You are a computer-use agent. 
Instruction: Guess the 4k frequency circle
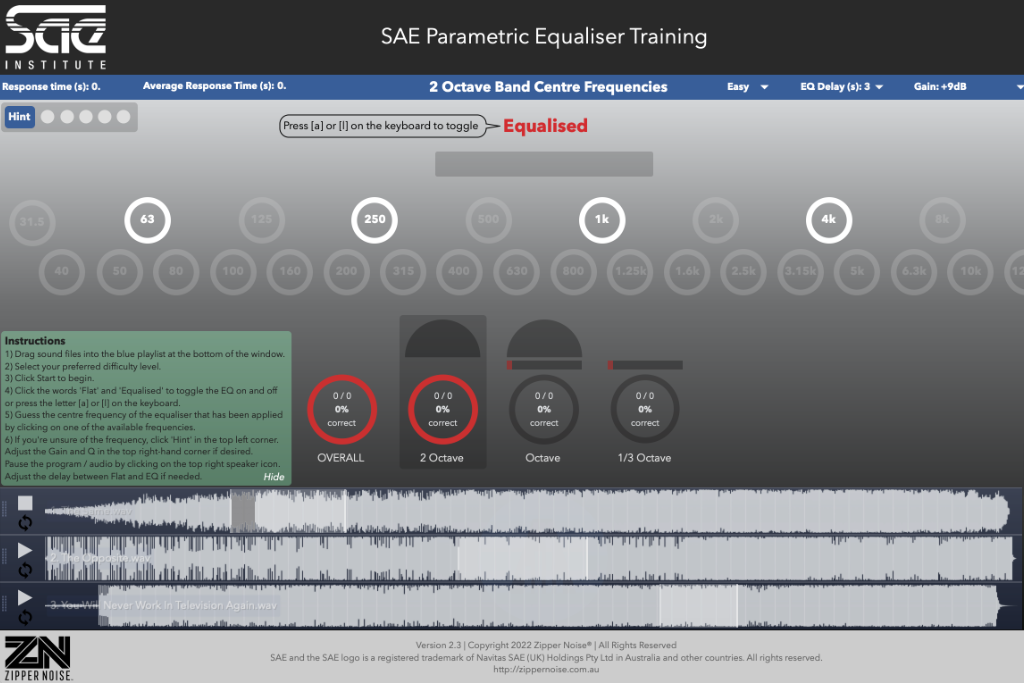point(829,220)
